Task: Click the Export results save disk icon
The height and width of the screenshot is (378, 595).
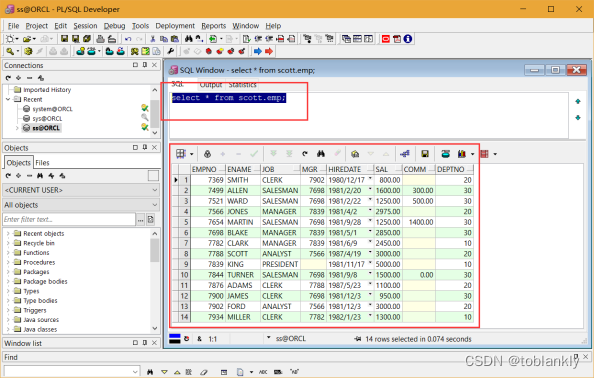Action: coord(425,154)
